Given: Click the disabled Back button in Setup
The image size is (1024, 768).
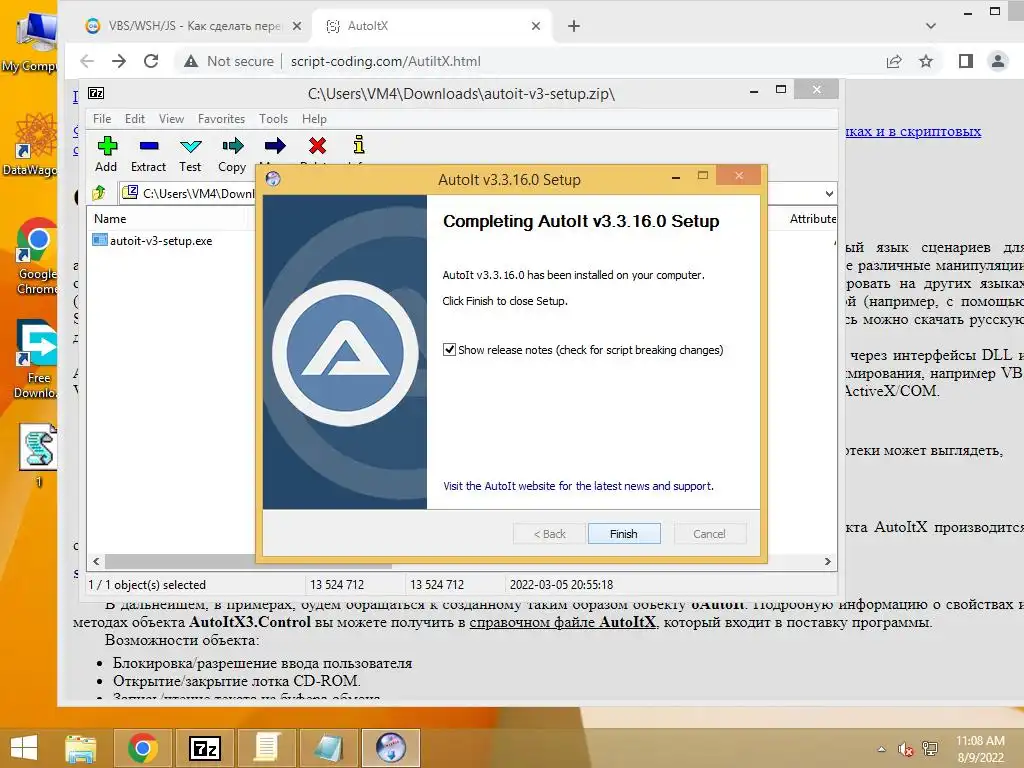Looking at the screenshot, I should (x=549, y=534).
